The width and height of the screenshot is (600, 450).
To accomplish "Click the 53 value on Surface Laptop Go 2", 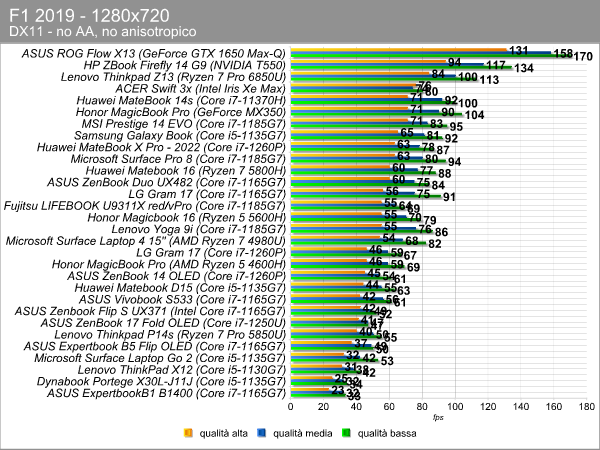I will 387,361.
